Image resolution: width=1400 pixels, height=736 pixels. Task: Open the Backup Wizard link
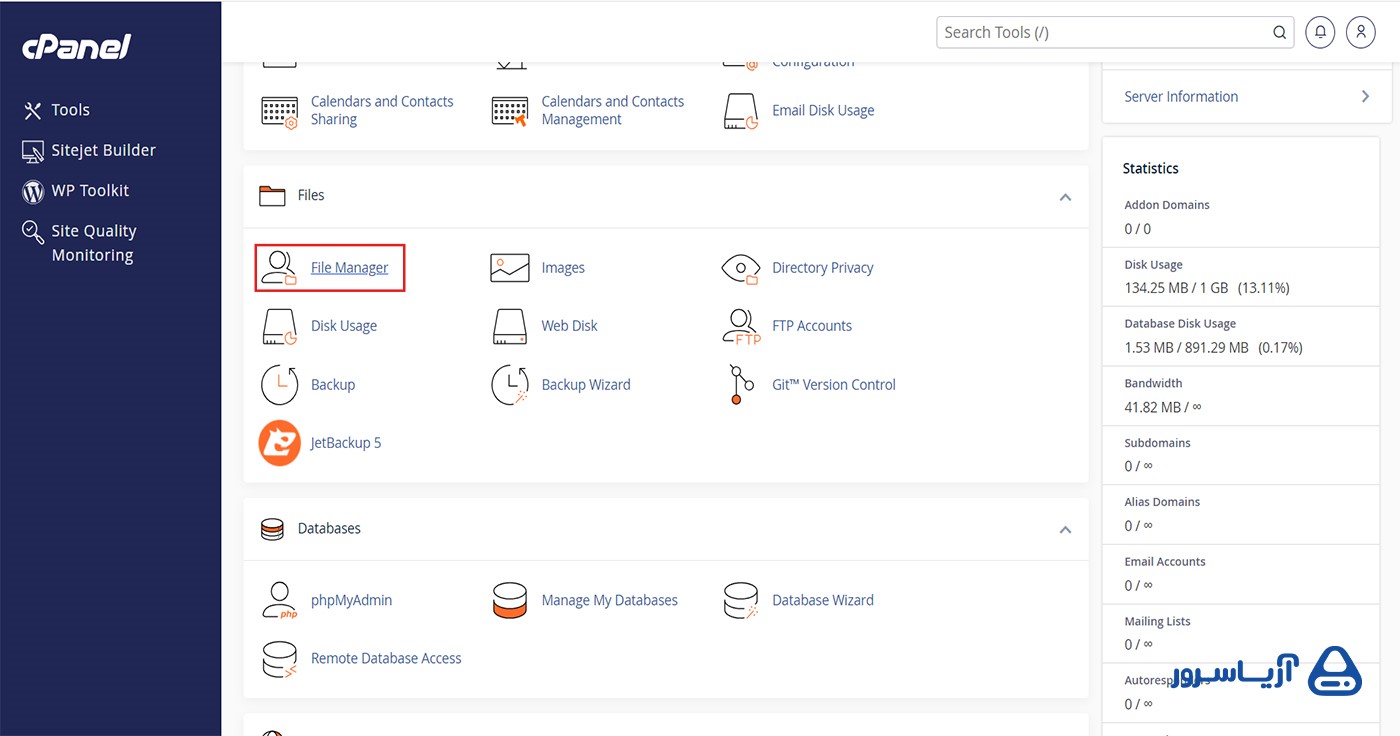[x=586, y=385]
